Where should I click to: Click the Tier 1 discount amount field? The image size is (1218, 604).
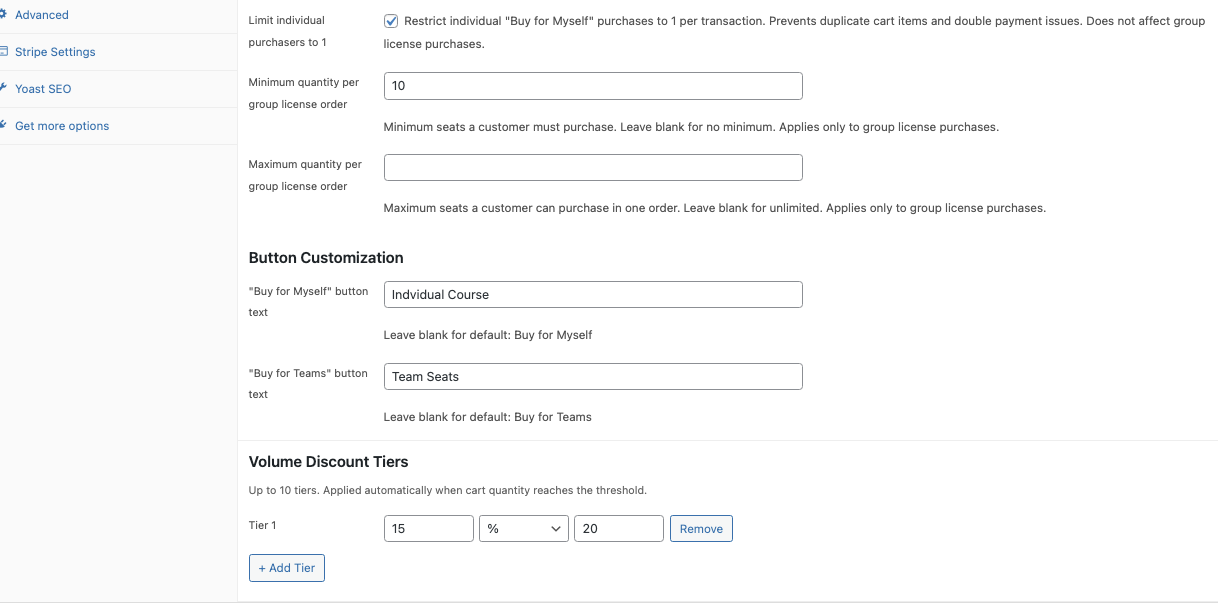click(619, 528)
